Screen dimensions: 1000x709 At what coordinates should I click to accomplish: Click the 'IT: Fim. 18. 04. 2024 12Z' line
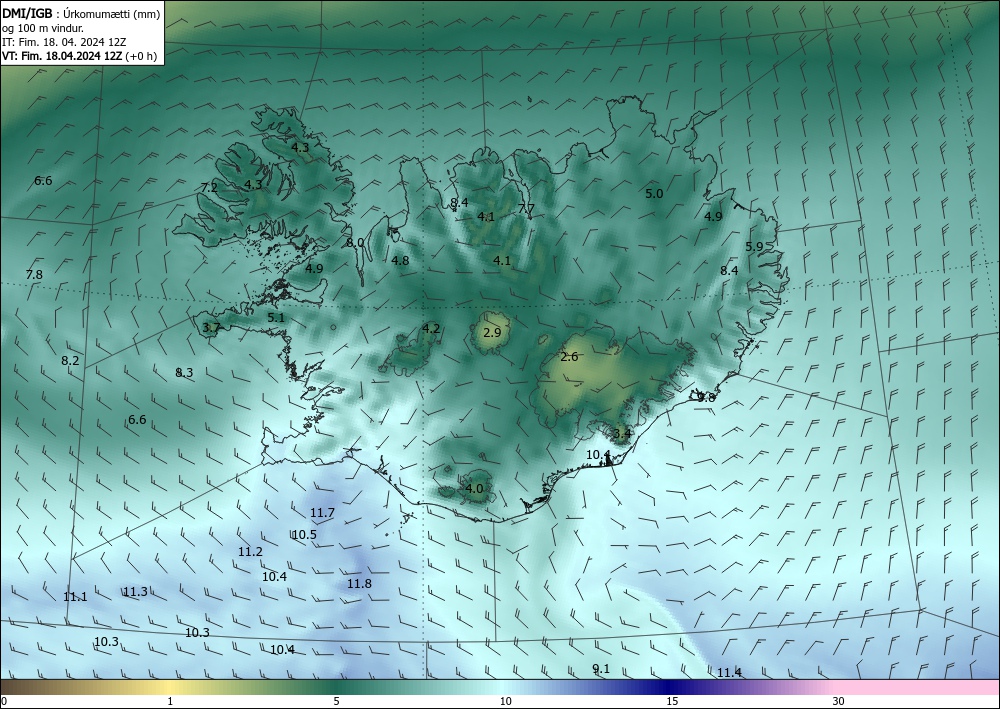tap(64, 42)
